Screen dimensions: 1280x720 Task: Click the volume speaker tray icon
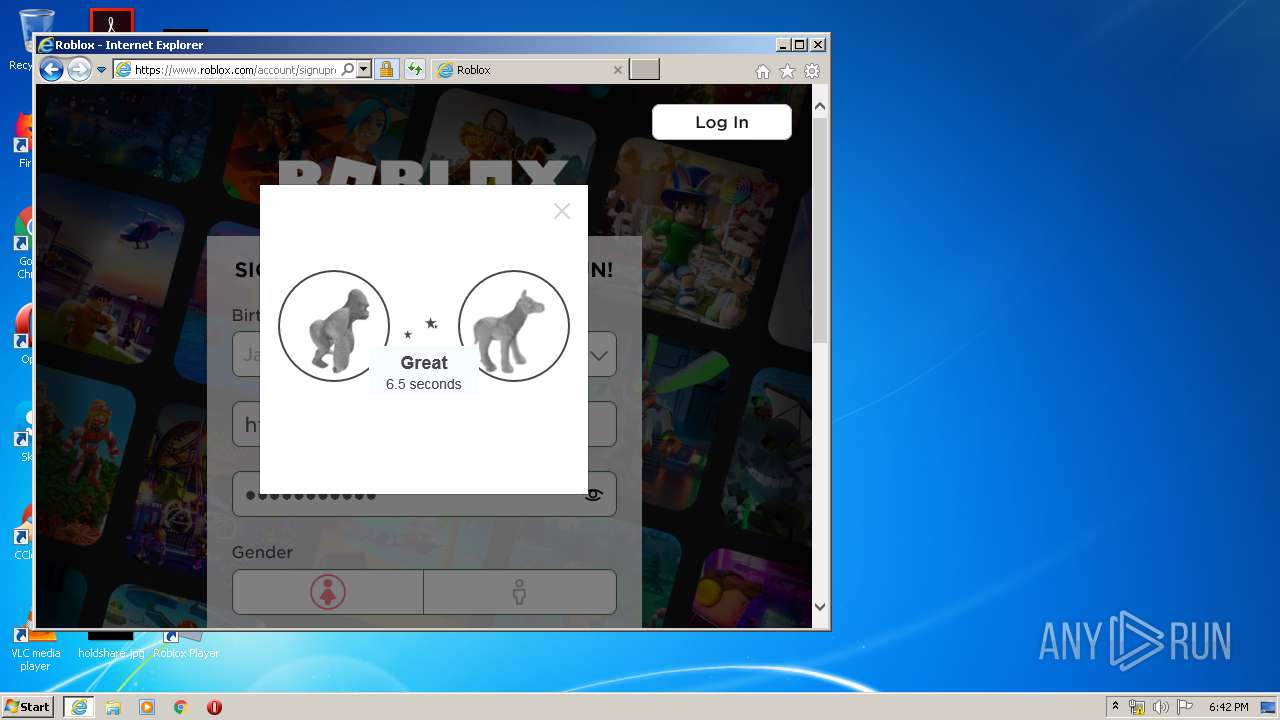(x=1160, y=707)
